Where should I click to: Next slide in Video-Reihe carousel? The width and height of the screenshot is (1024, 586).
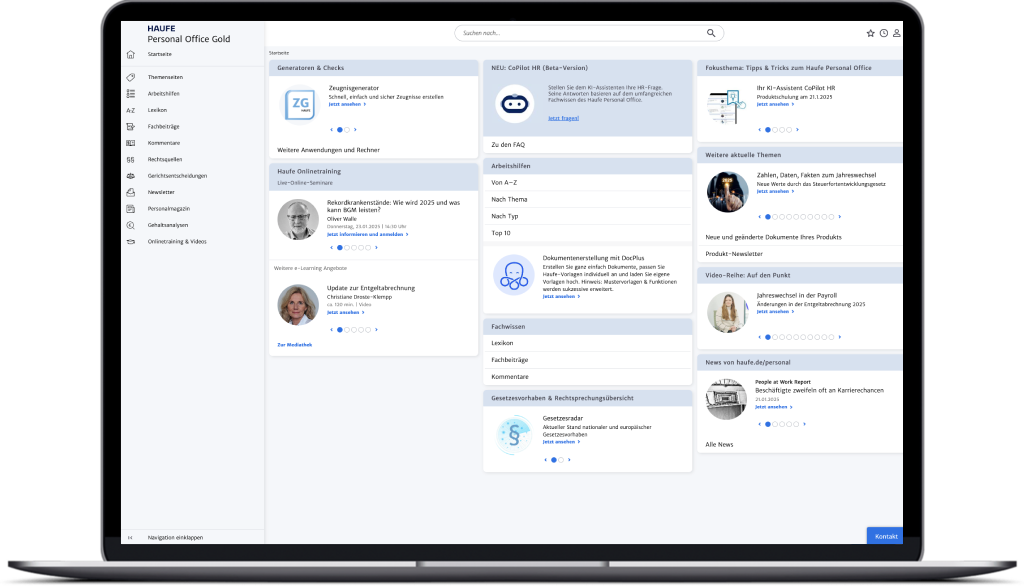[840, 337]
